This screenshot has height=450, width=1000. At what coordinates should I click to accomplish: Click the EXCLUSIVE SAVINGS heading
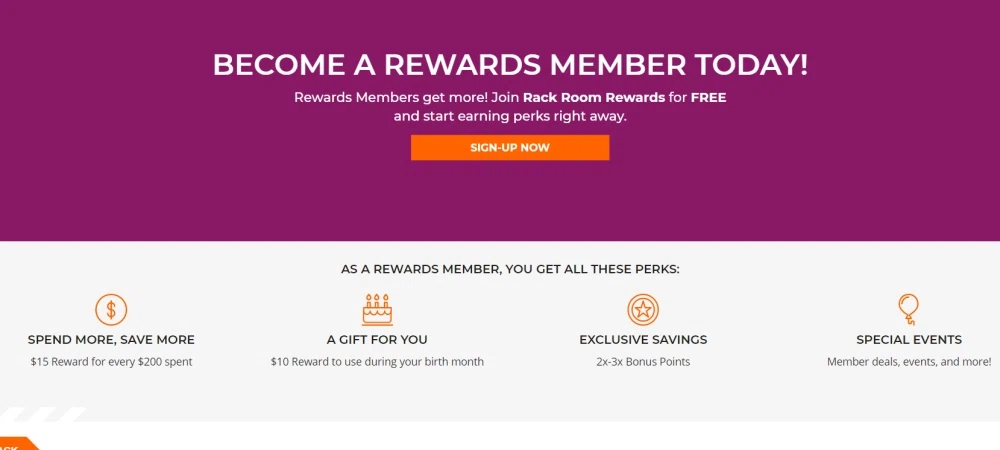click(x=643, y=340)
